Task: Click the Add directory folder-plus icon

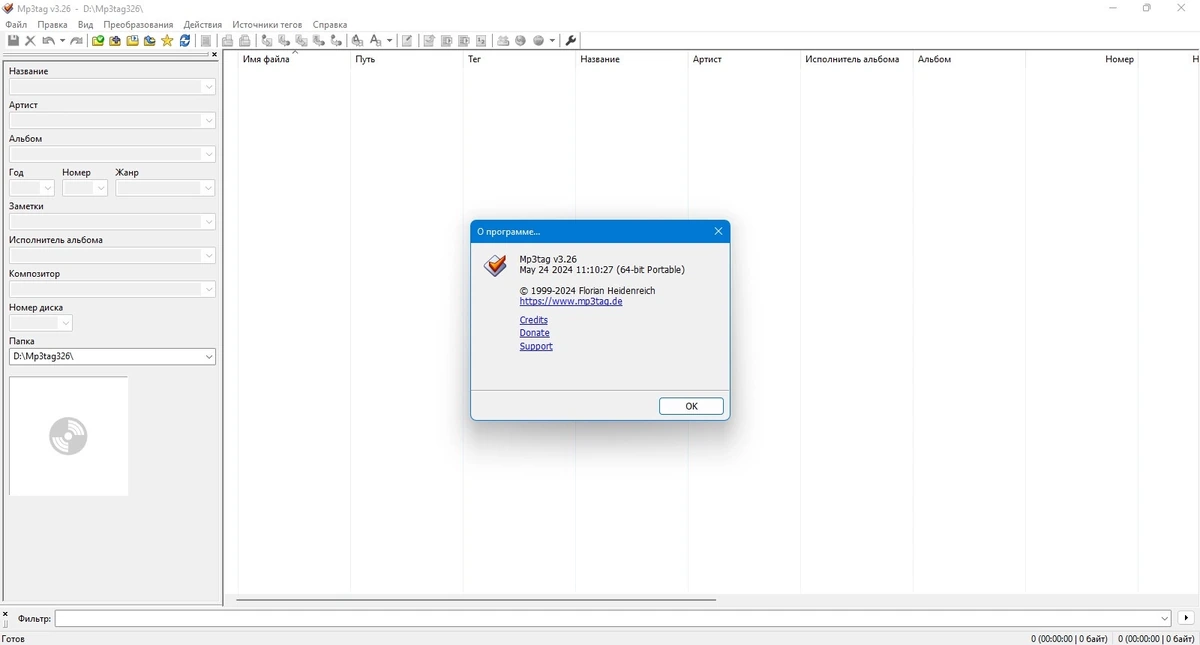Action: [115, 41]
